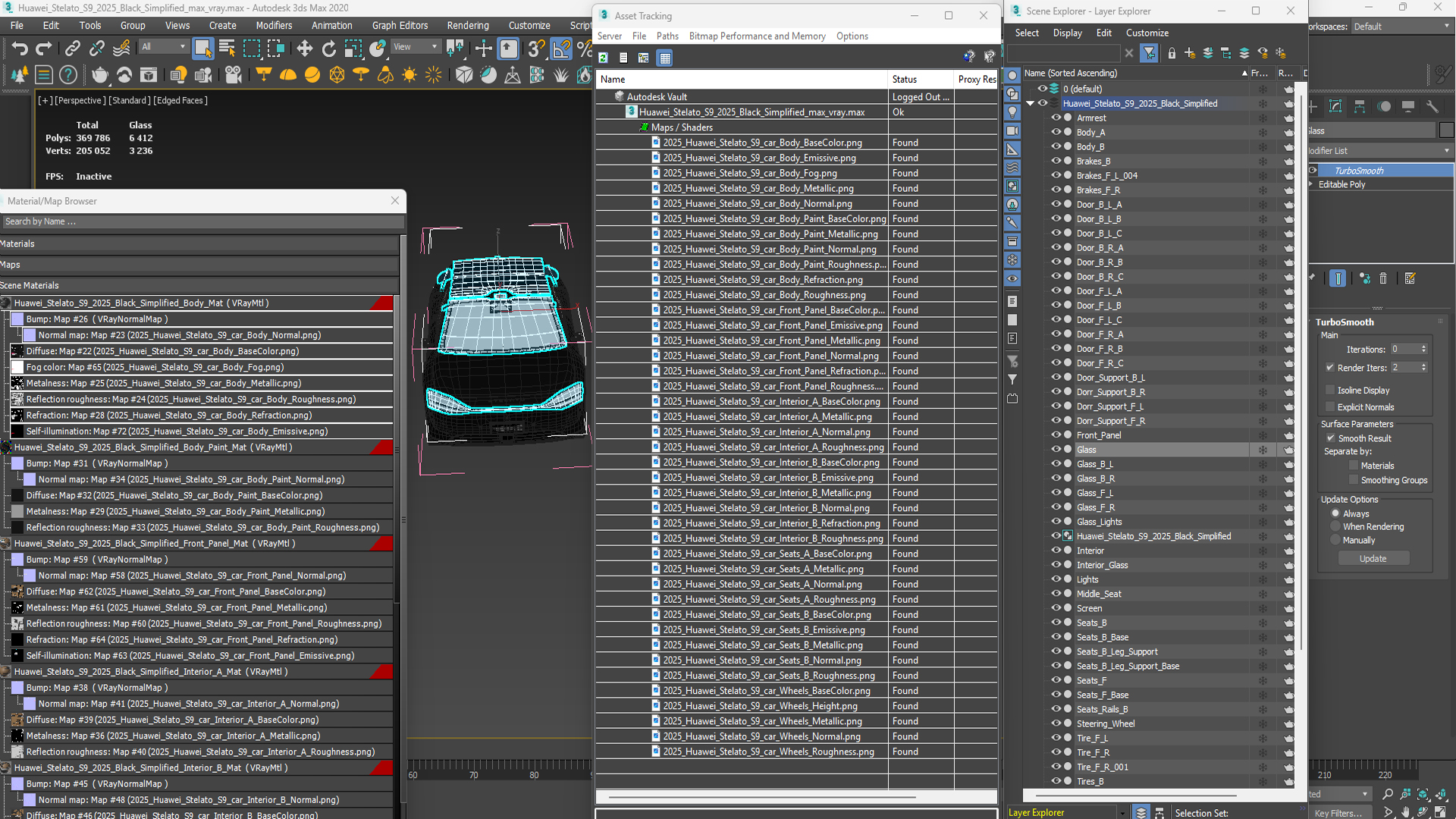Click the Name (Sorted Ascending) column header
1456x819 pixels.
click(1135, 73)
